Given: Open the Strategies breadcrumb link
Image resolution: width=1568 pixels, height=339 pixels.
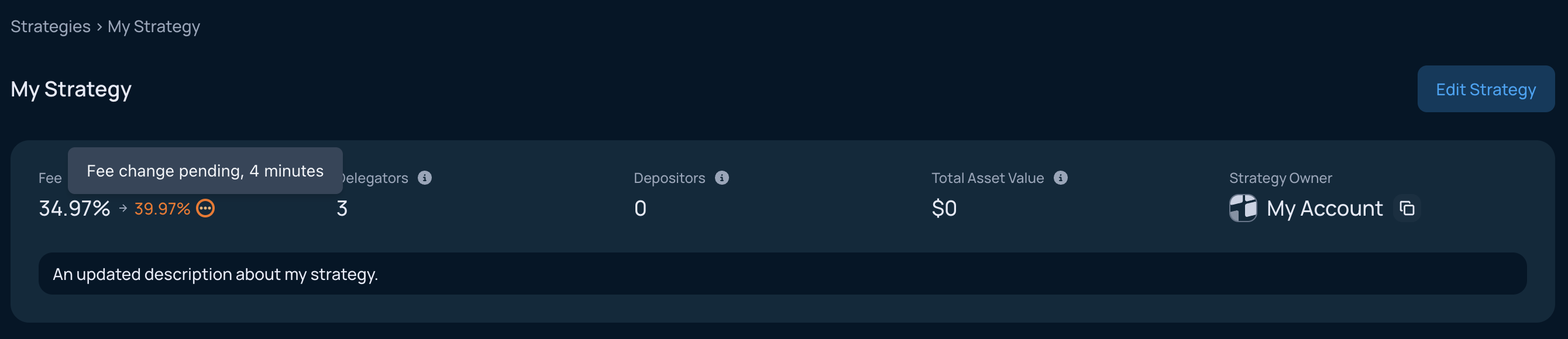Looking at the screenshot, I should click(50, 27).
